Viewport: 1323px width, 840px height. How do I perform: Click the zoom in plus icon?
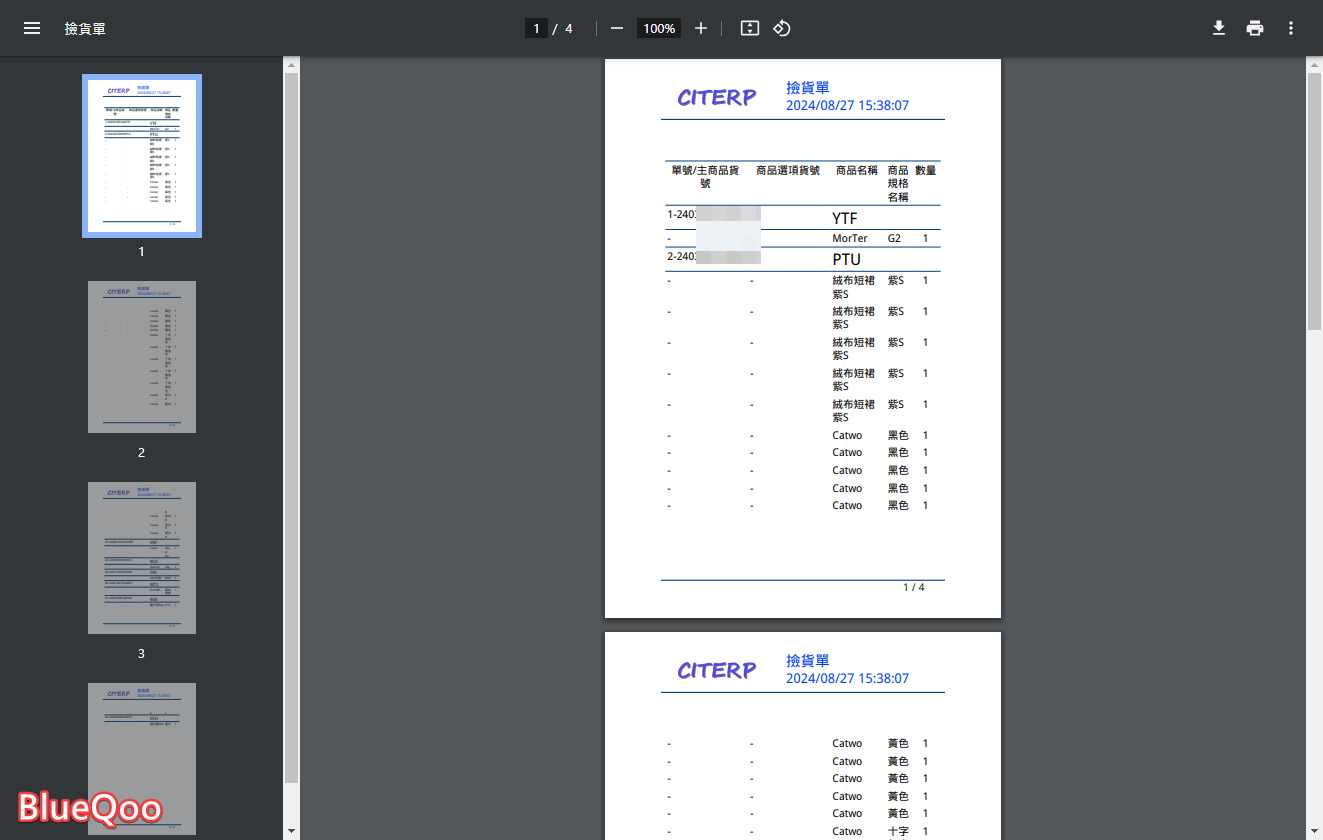click(x=701, y=28)
